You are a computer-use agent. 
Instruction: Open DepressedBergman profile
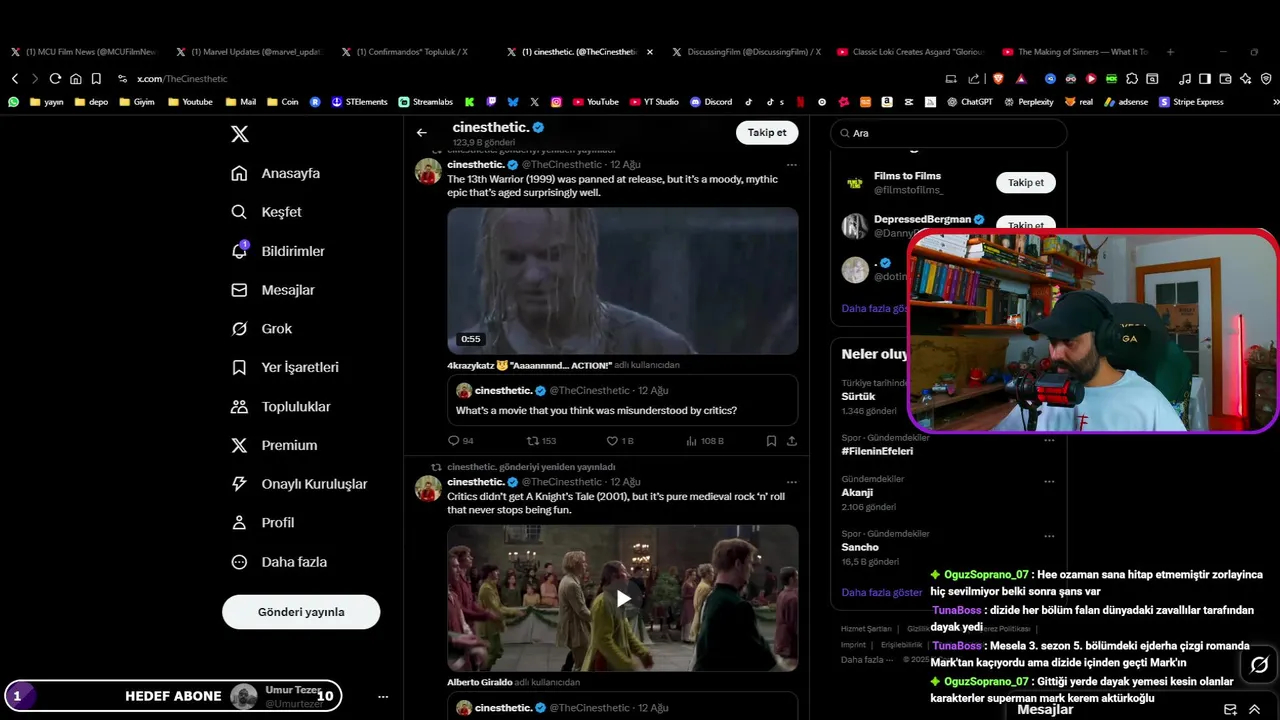[922, 219]
